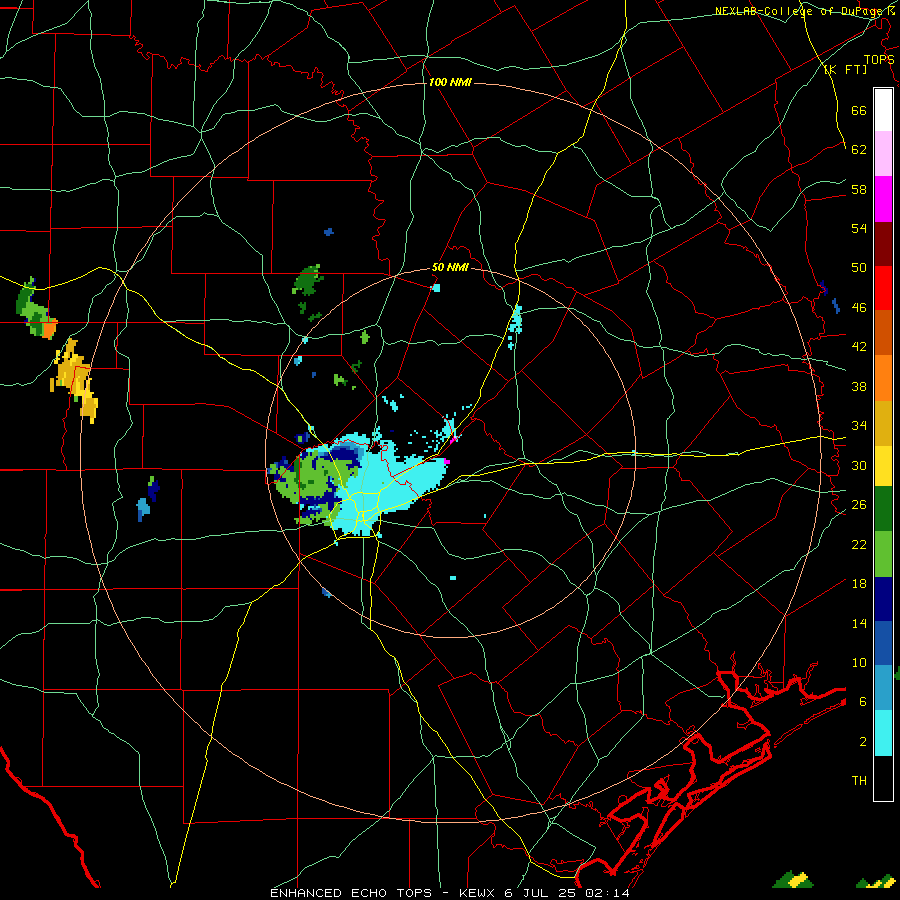This screenshot has height=900, width=900.
Task: Click the white 66 kft legend swatch
Action: 883,110
